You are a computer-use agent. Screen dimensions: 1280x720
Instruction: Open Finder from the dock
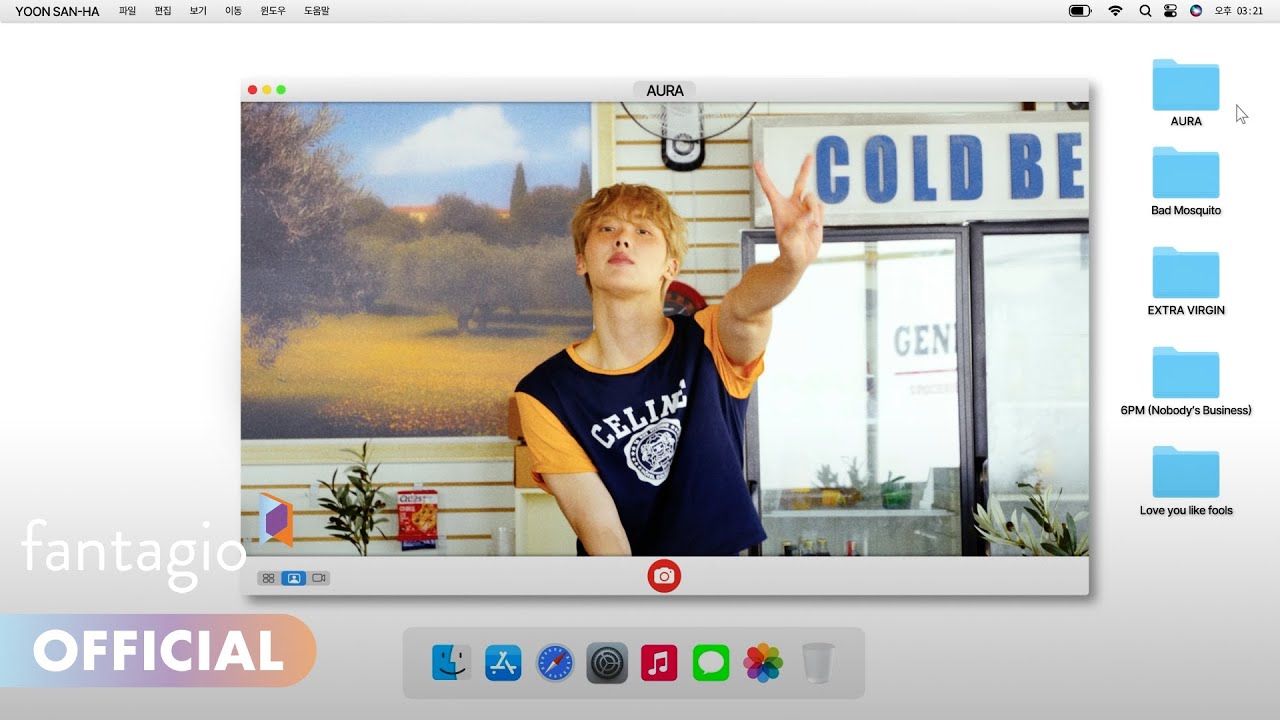(x=451, y=662)
